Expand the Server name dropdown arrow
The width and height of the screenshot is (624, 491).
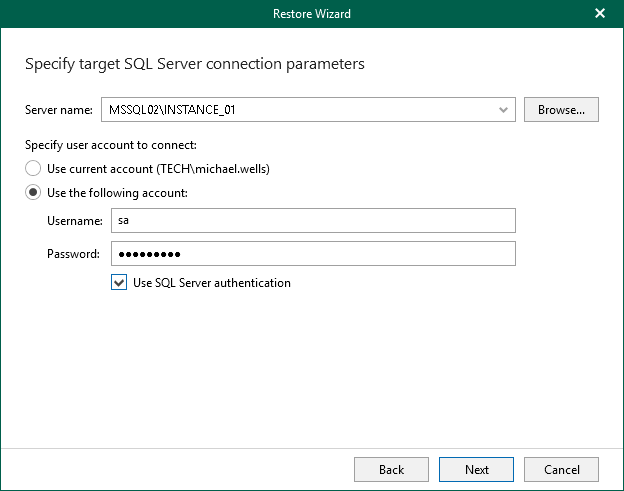pyautogui.click(x=503, y=109)
